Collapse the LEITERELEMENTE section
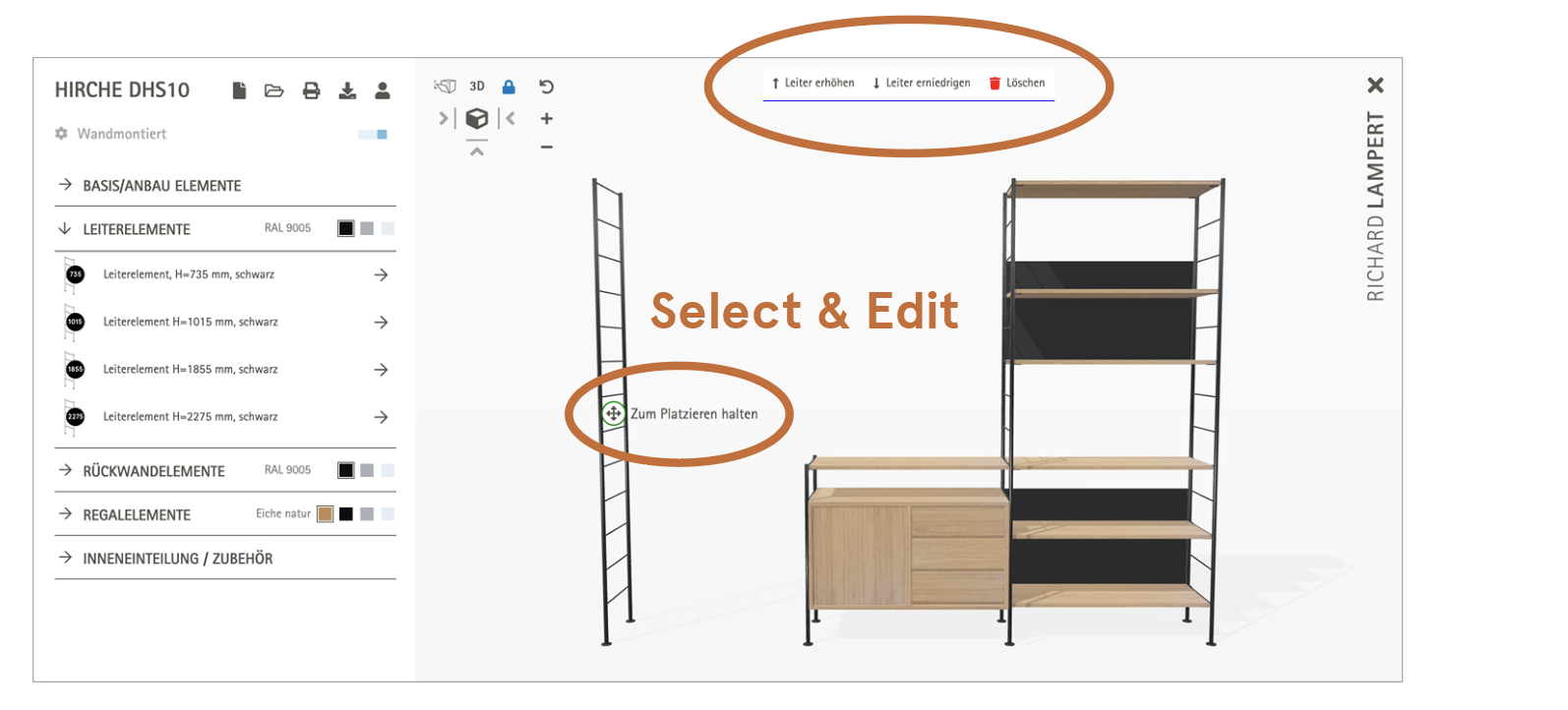Viewport: 1568px width, 710px height. click(136, 229)
